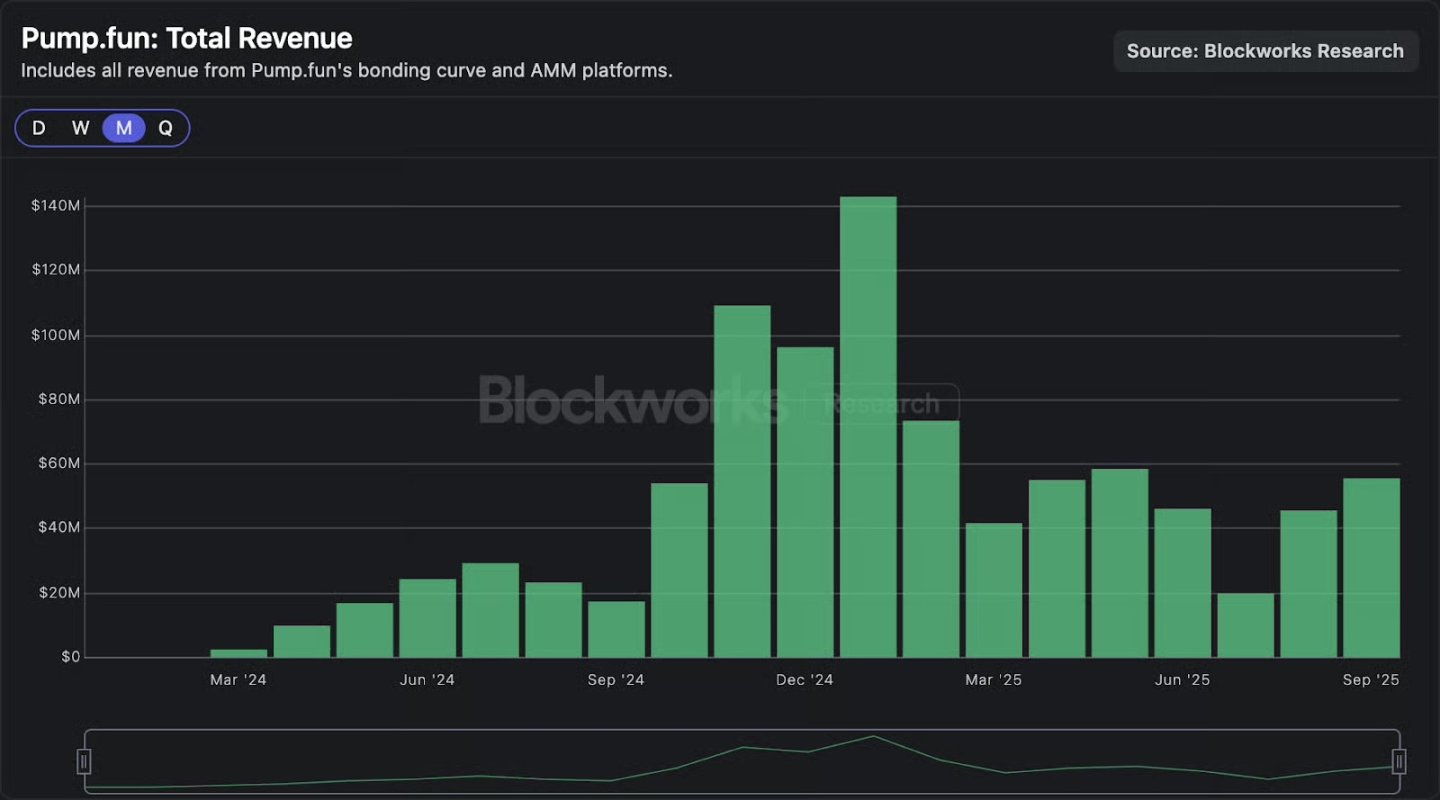Click the chart subtitle about bonding curve
1440x800 pixels.
[346, 71]
